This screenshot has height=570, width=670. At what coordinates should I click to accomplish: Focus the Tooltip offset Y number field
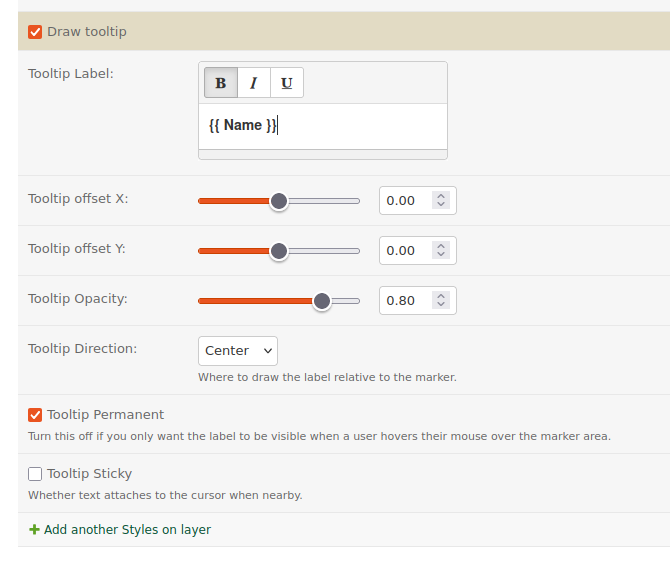coord(405,251)
